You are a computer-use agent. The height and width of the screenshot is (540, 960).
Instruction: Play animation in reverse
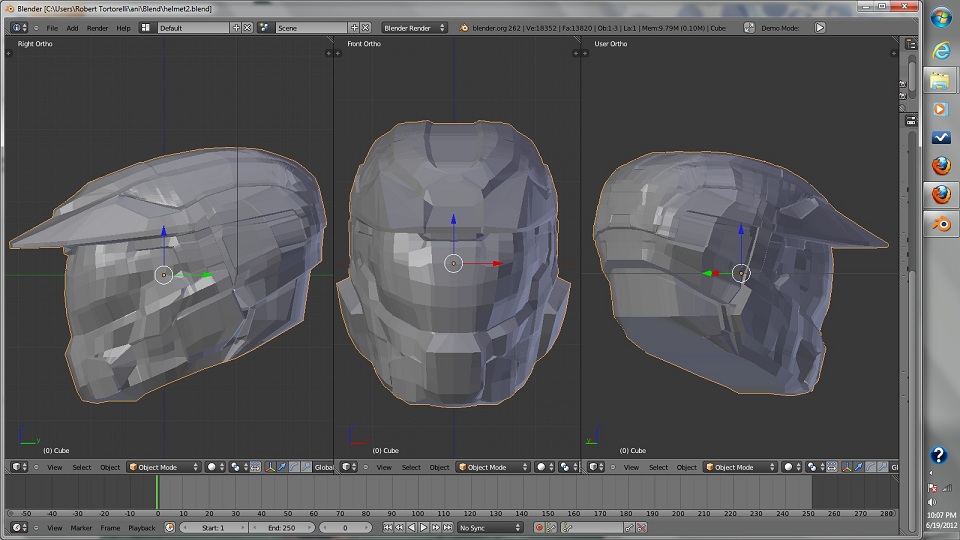tap(411, 528)
